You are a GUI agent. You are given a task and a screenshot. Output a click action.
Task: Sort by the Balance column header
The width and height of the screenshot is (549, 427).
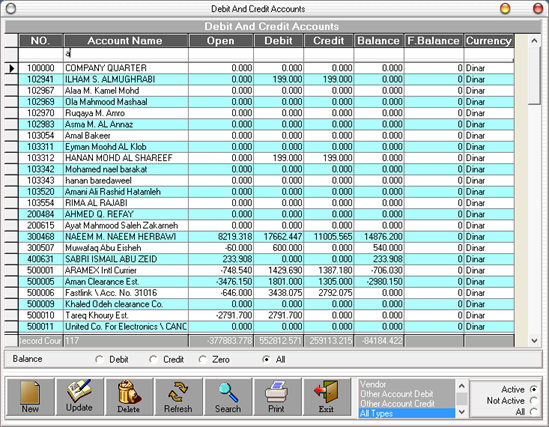tap(379, 41)
